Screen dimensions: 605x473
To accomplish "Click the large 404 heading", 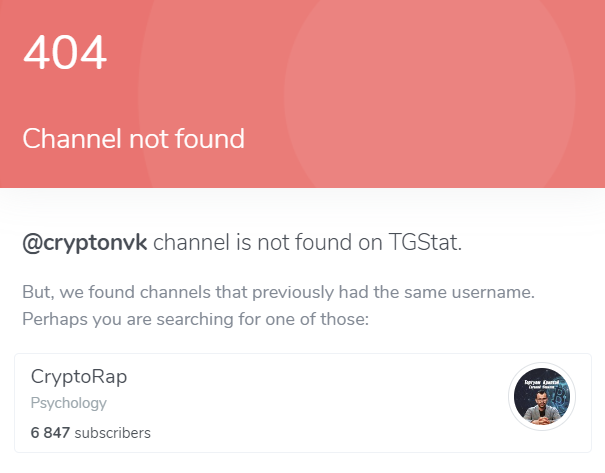I will pyautogui.click(x=65, y=52).
